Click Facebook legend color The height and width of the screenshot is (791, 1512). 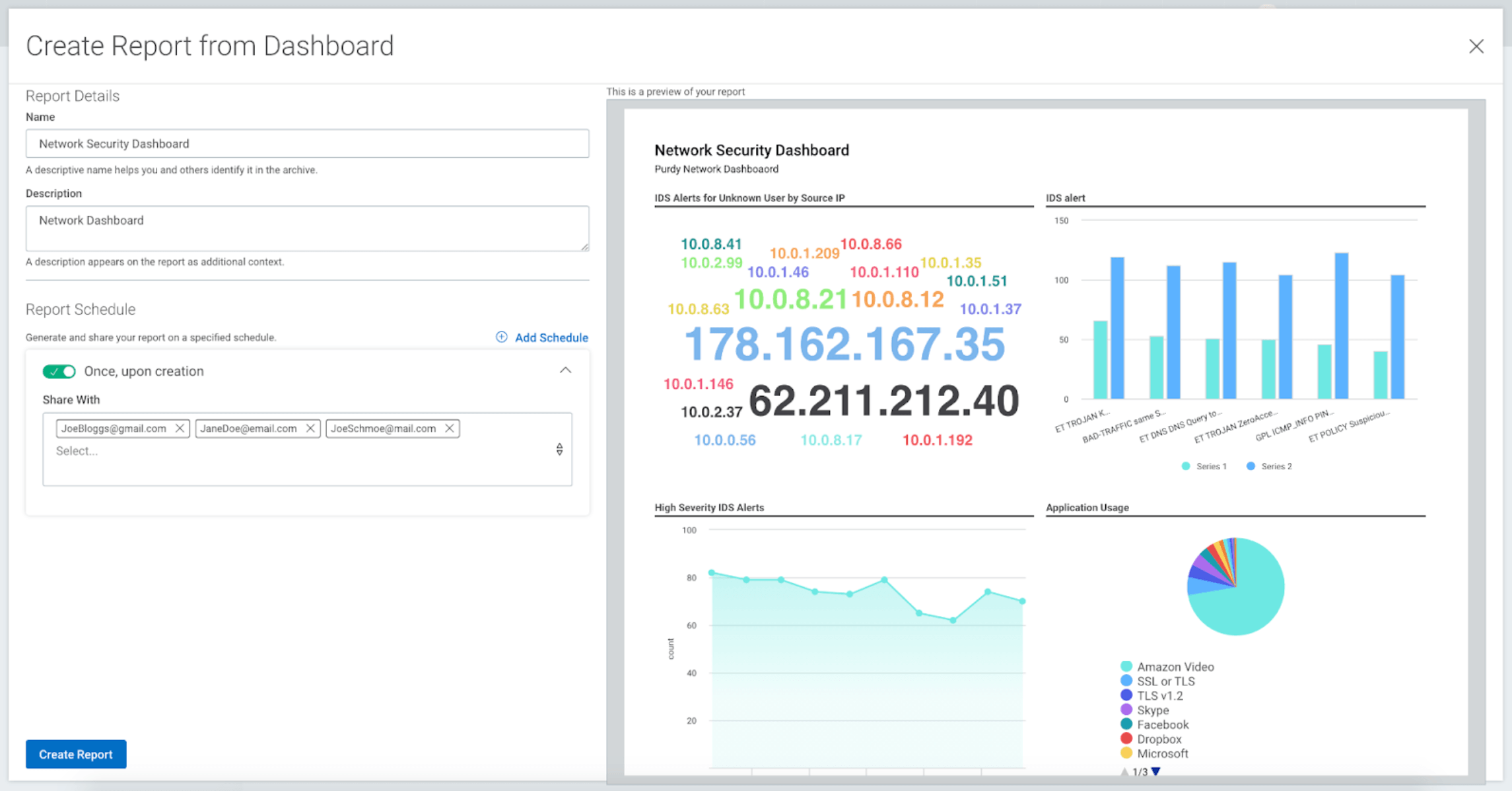point(1126,724)
